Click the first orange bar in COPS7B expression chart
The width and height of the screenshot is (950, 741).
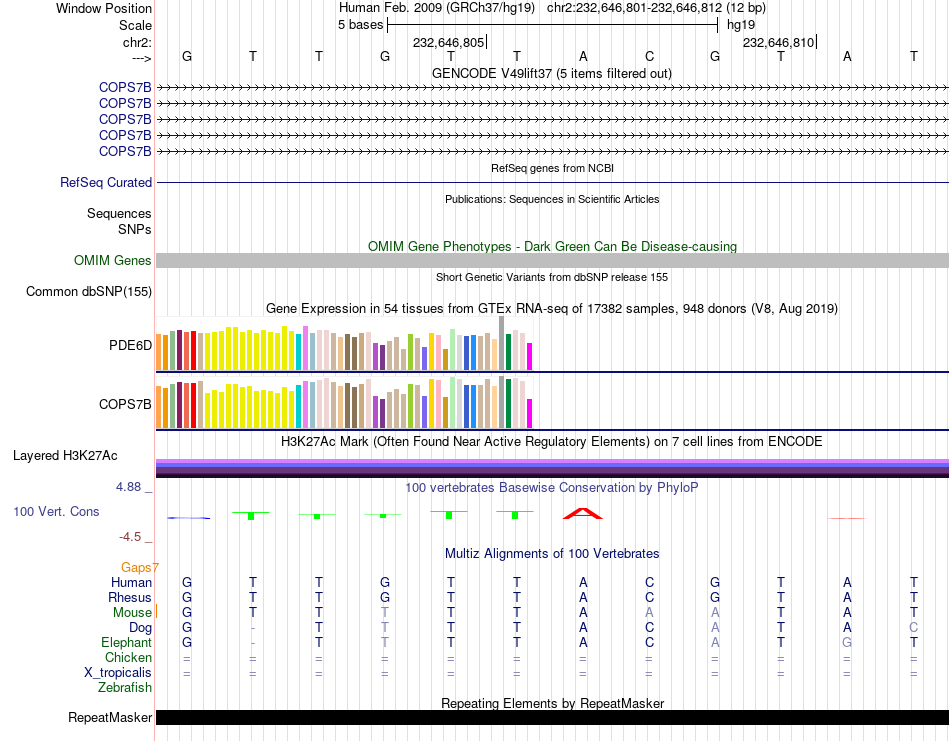[159, 406]
